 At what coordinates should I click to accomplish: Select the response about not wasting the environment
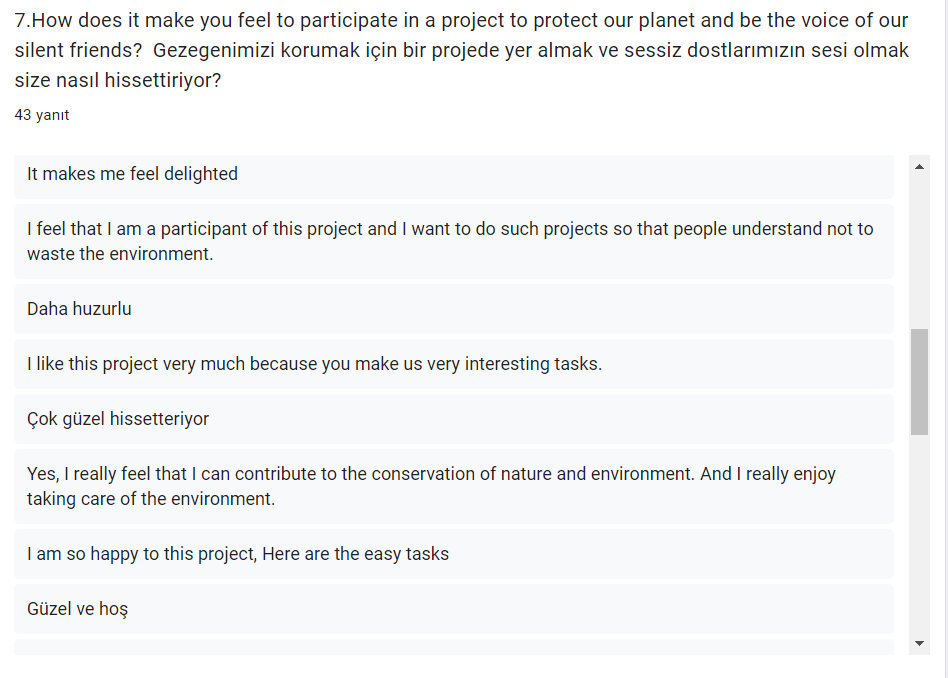(x=450, y=241)
